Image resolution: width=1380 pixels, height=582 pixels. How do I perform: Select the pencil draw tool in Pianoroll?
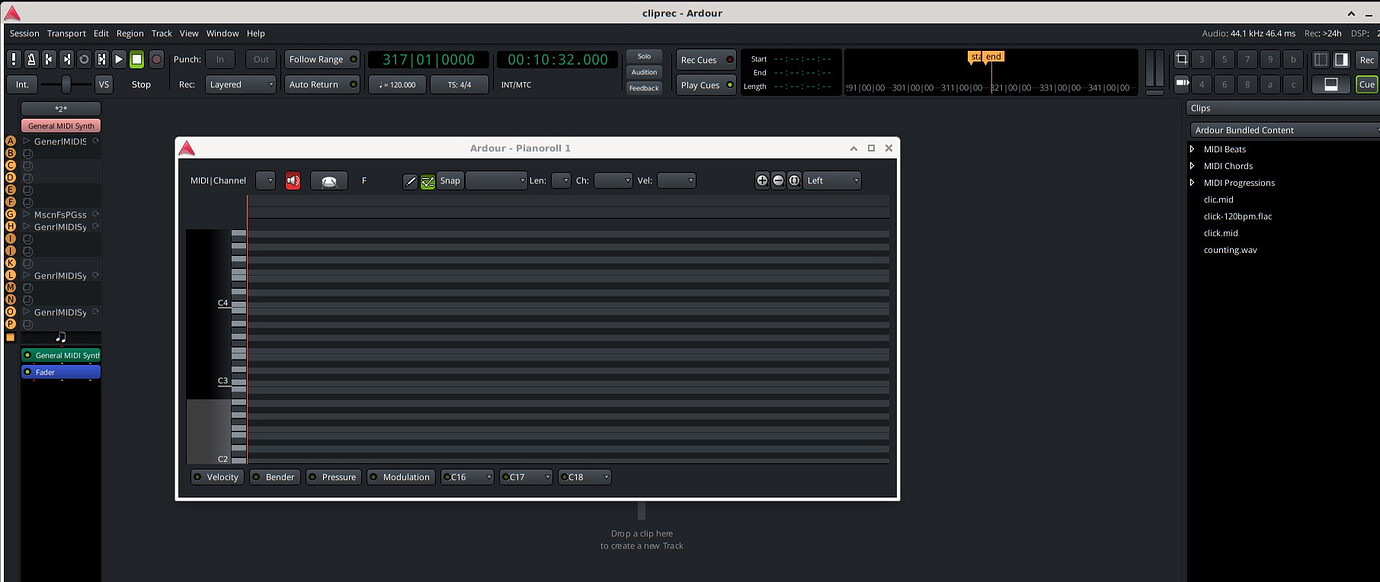tap(410, 181)
